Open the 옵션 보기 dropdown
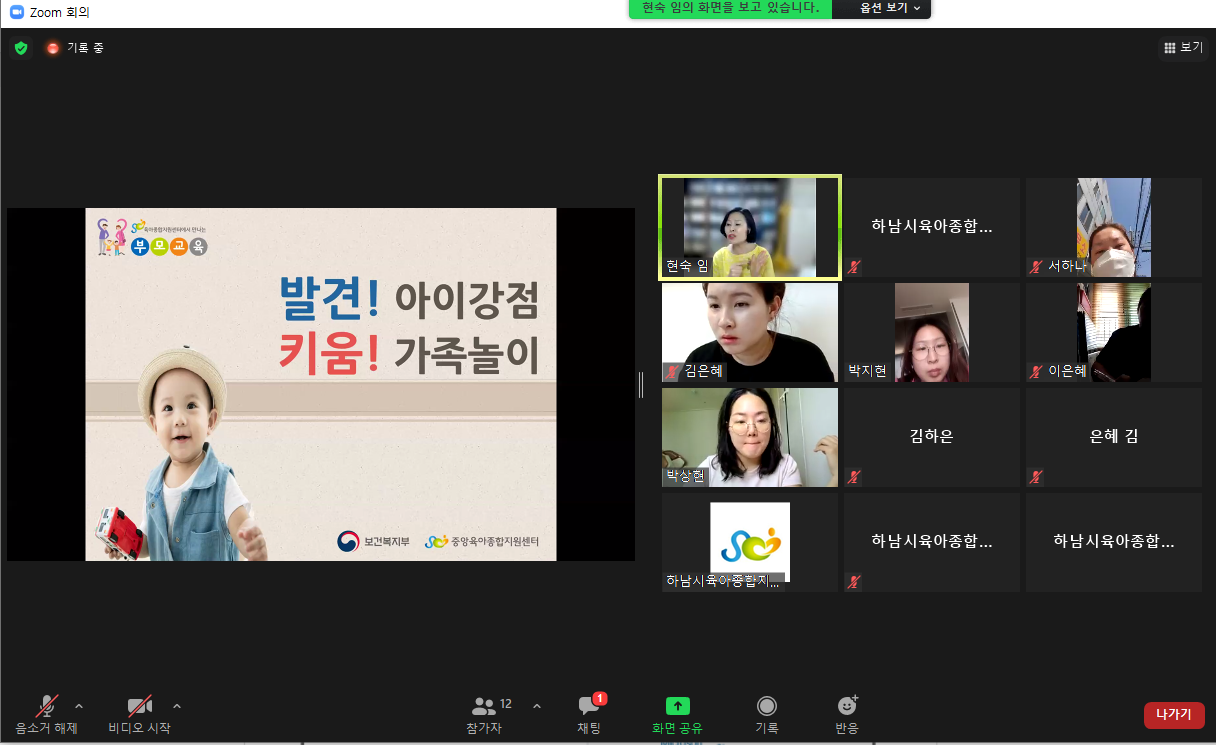This screenshot has height=745, width=1216. [x=890, y=8]
